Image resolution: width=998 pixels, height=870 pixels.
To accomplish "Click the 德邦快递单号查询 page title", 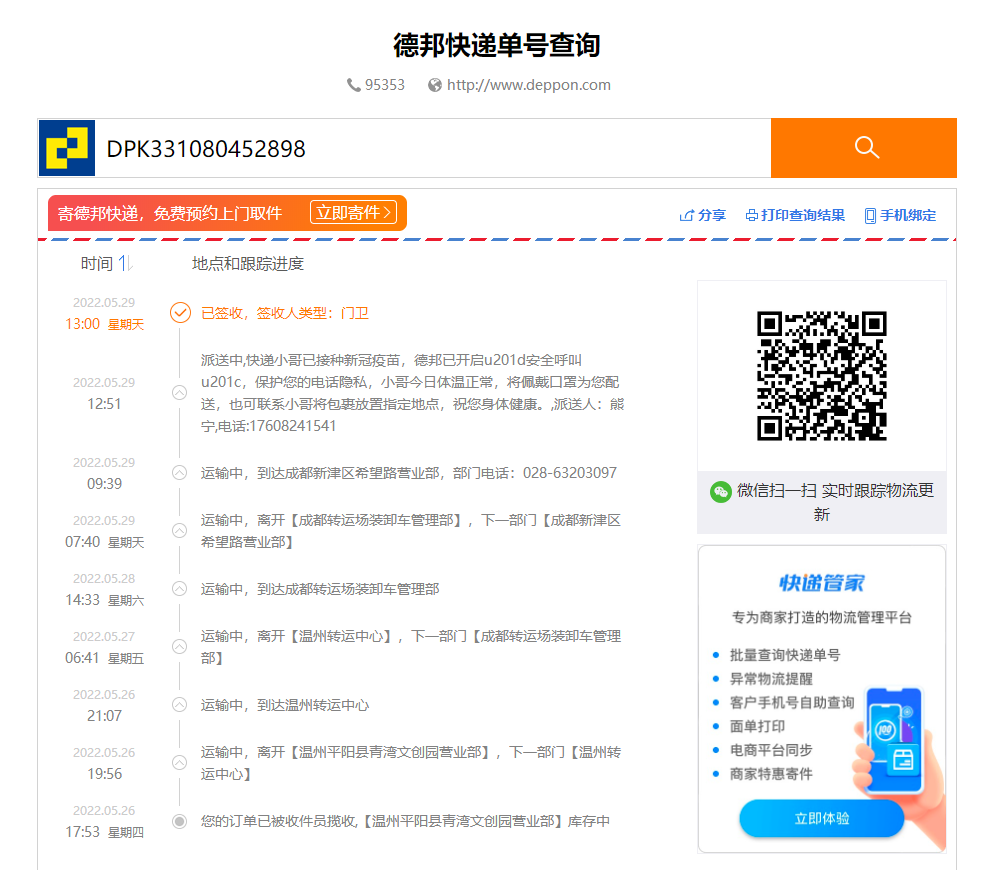I will [x=497, y=45].
